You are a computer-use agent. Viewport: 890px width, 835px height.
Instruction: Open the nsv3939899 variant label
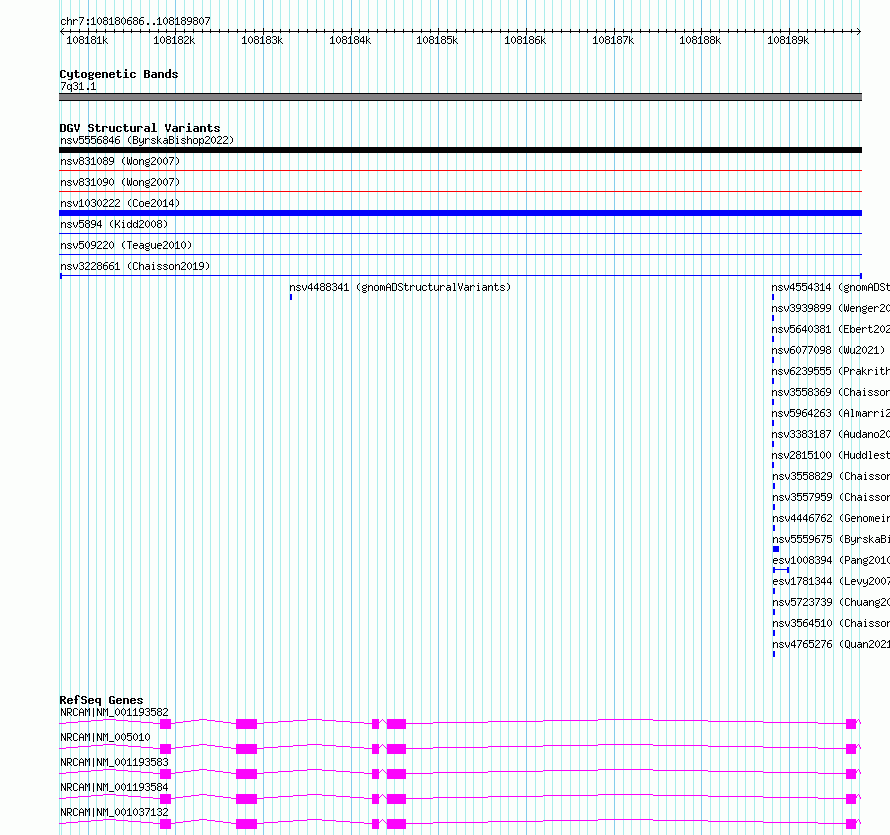(830, 308)
